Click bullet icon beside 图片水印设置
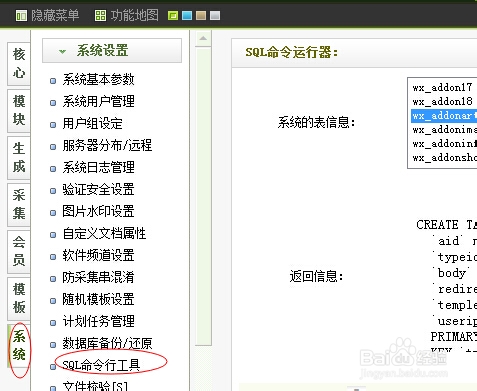The width and height of the screenshot is (477, 391). pos(53,213)
